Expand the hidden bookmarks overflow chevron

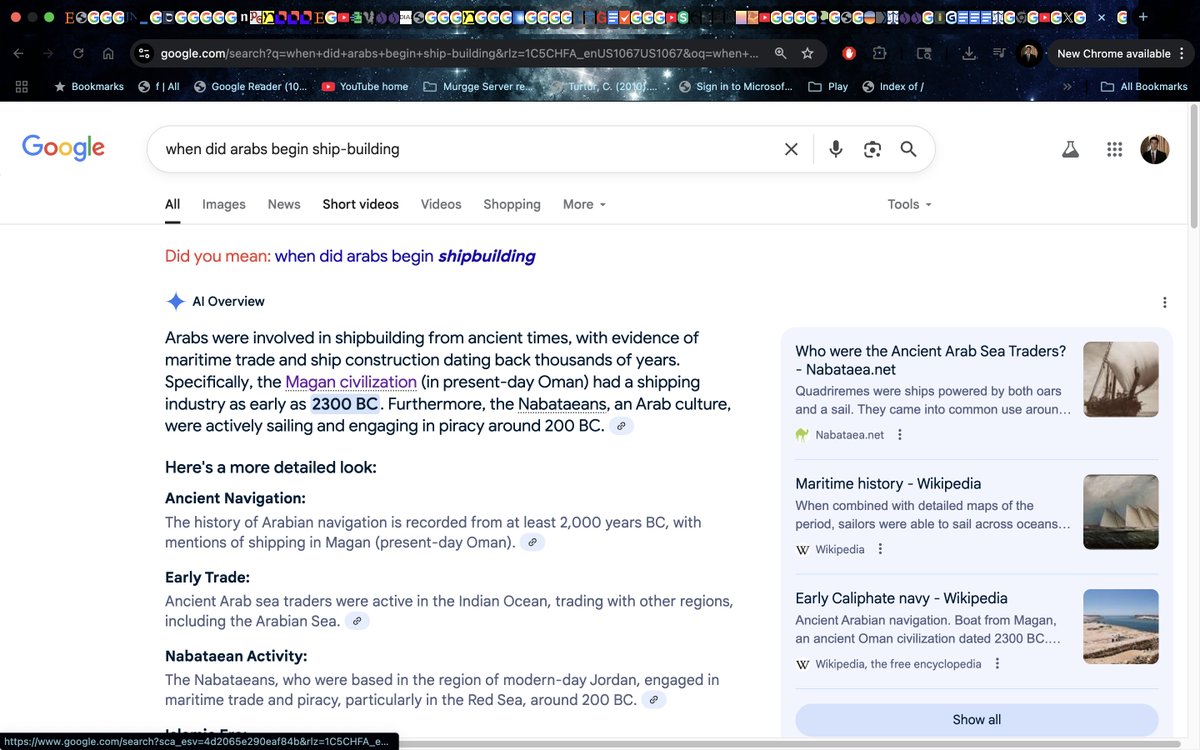click(1068, 87)
